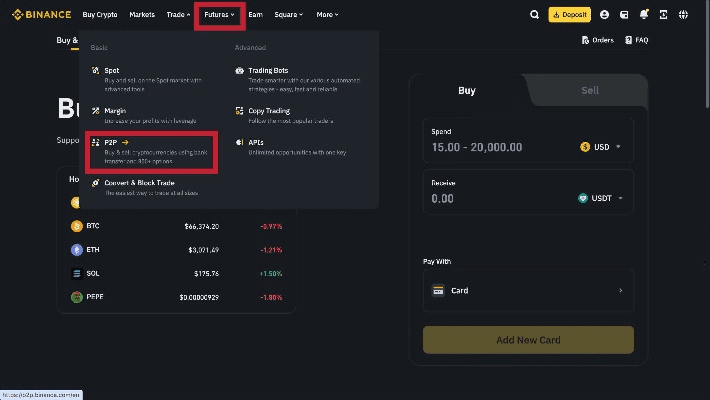710x400 pixels.
Task: Click the SOL coin icon
Action: [76, 273]
